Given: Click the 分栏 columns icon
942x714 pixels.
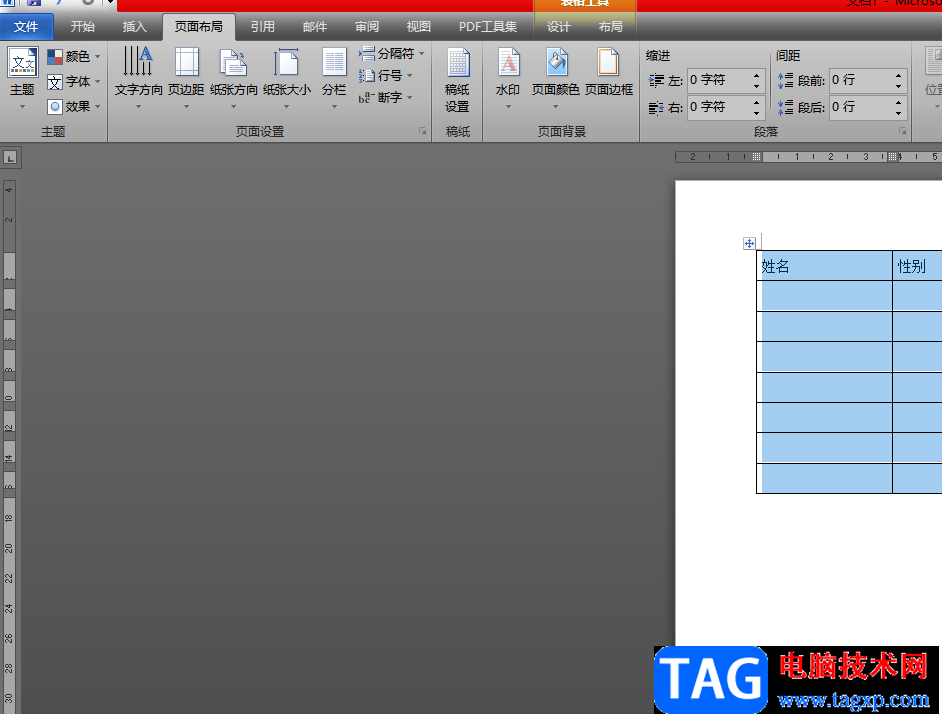Looking at the screenshot, I should [x=334, y=63].
